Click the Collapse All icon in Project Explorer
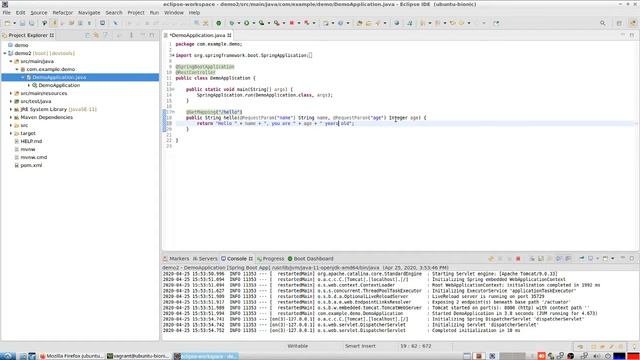The height and width of the screenshot is (360, 640). pyautogui.click(x=87, y=36)
